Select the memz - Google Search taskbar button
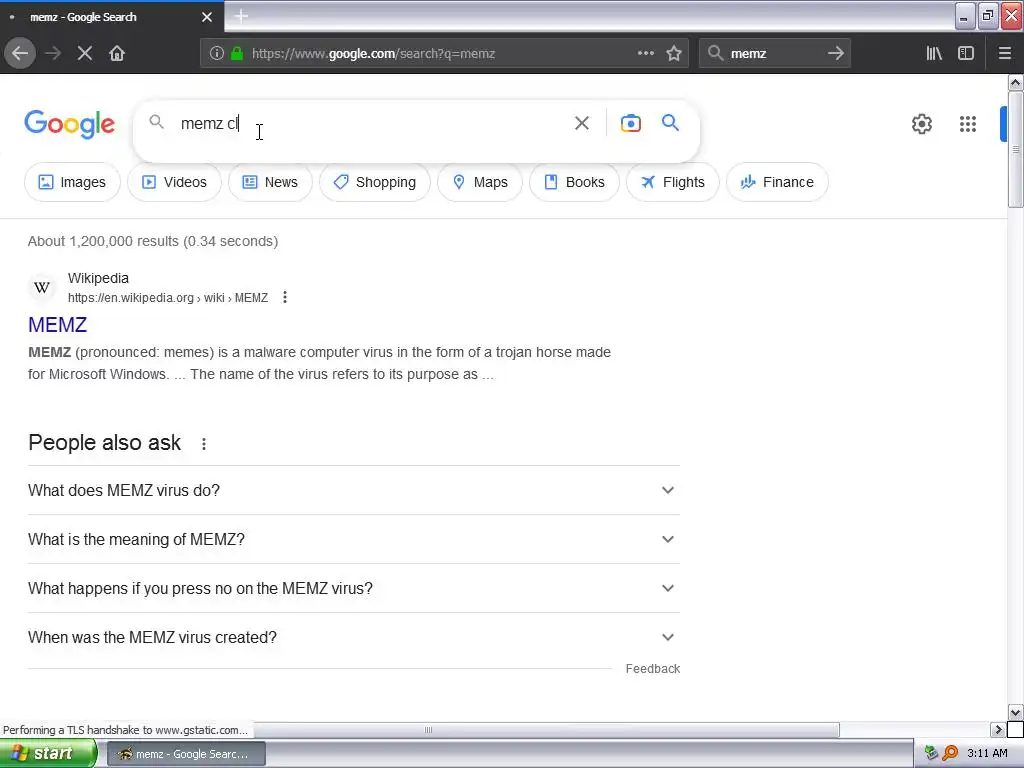 pos(186,754)
